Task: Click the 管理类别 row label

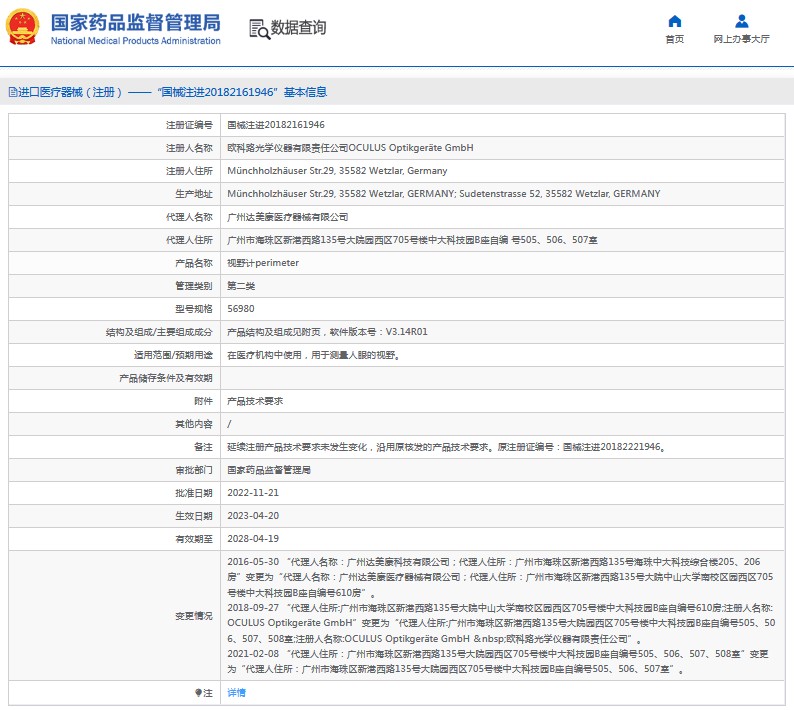Action: 194,286
